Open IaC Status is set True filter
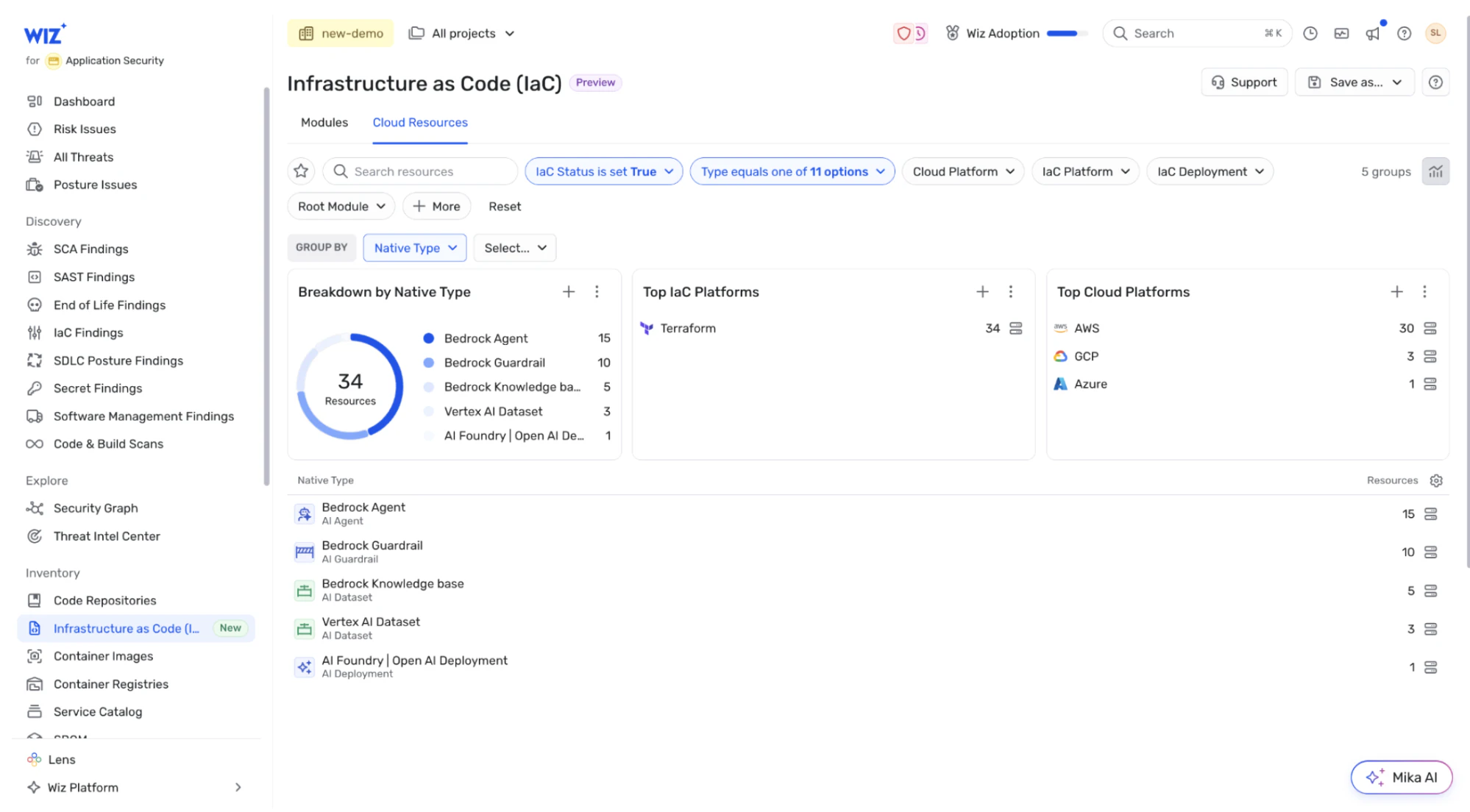 click(x=603, y=171)
